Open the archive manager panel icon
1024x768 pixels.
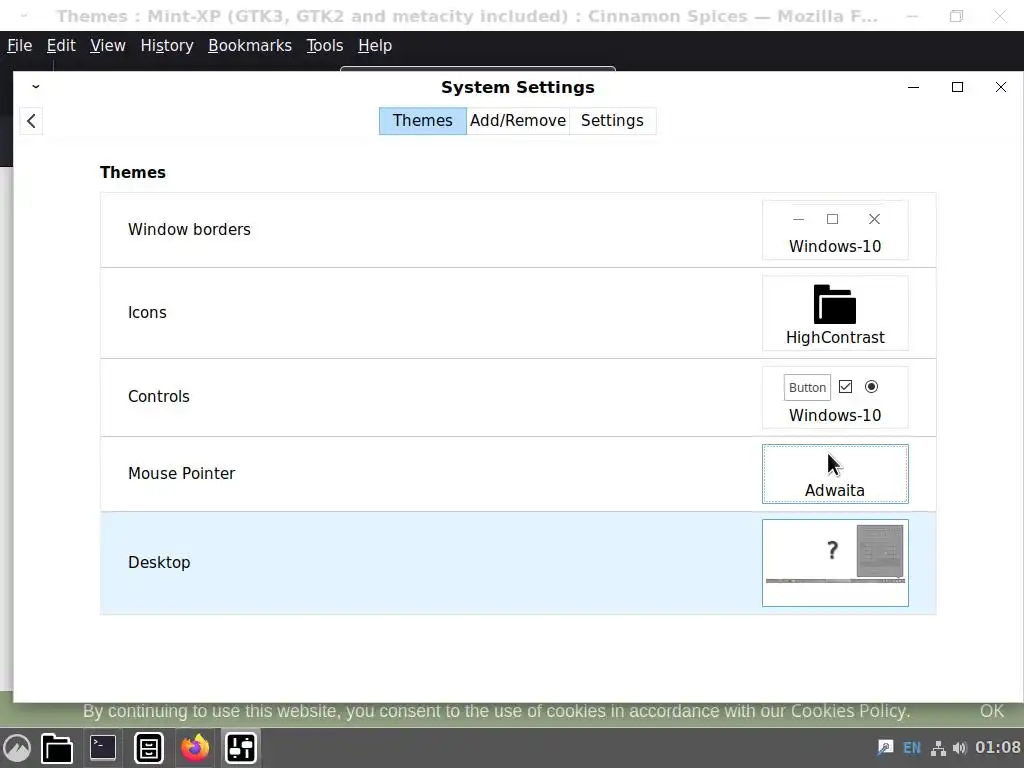coord(149,748)
